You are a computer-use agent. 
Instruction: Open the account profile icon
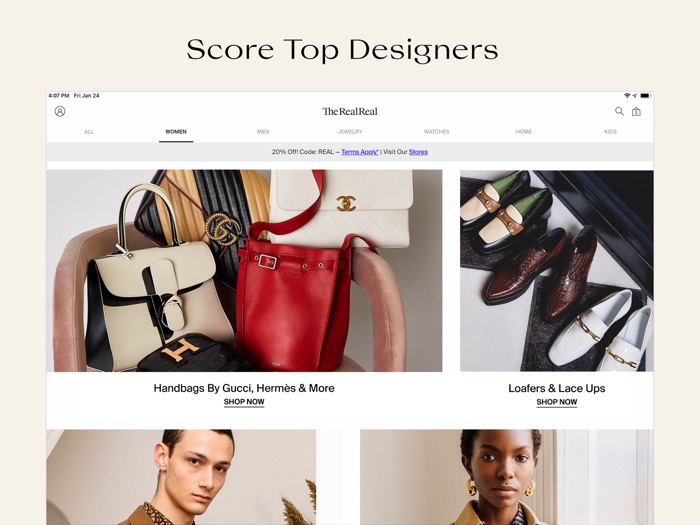point(60,111)
